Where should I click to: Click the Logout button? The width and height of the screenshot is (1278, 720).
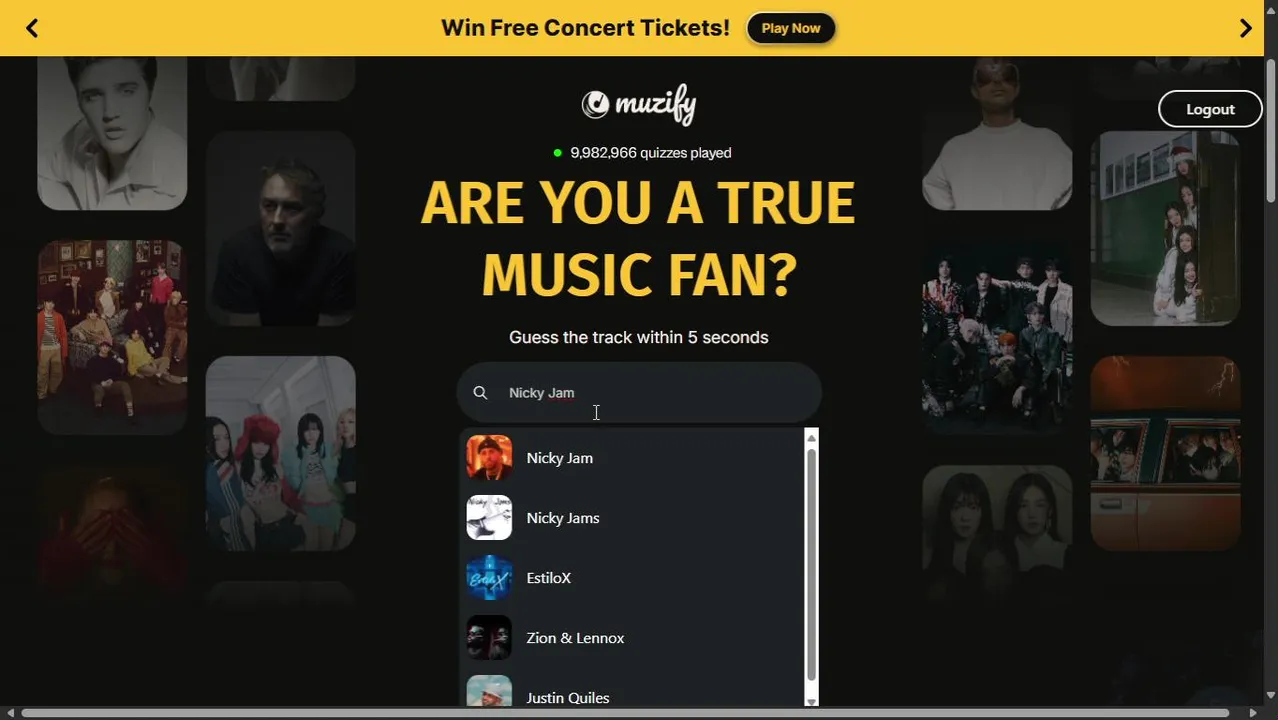(1210, 109)
